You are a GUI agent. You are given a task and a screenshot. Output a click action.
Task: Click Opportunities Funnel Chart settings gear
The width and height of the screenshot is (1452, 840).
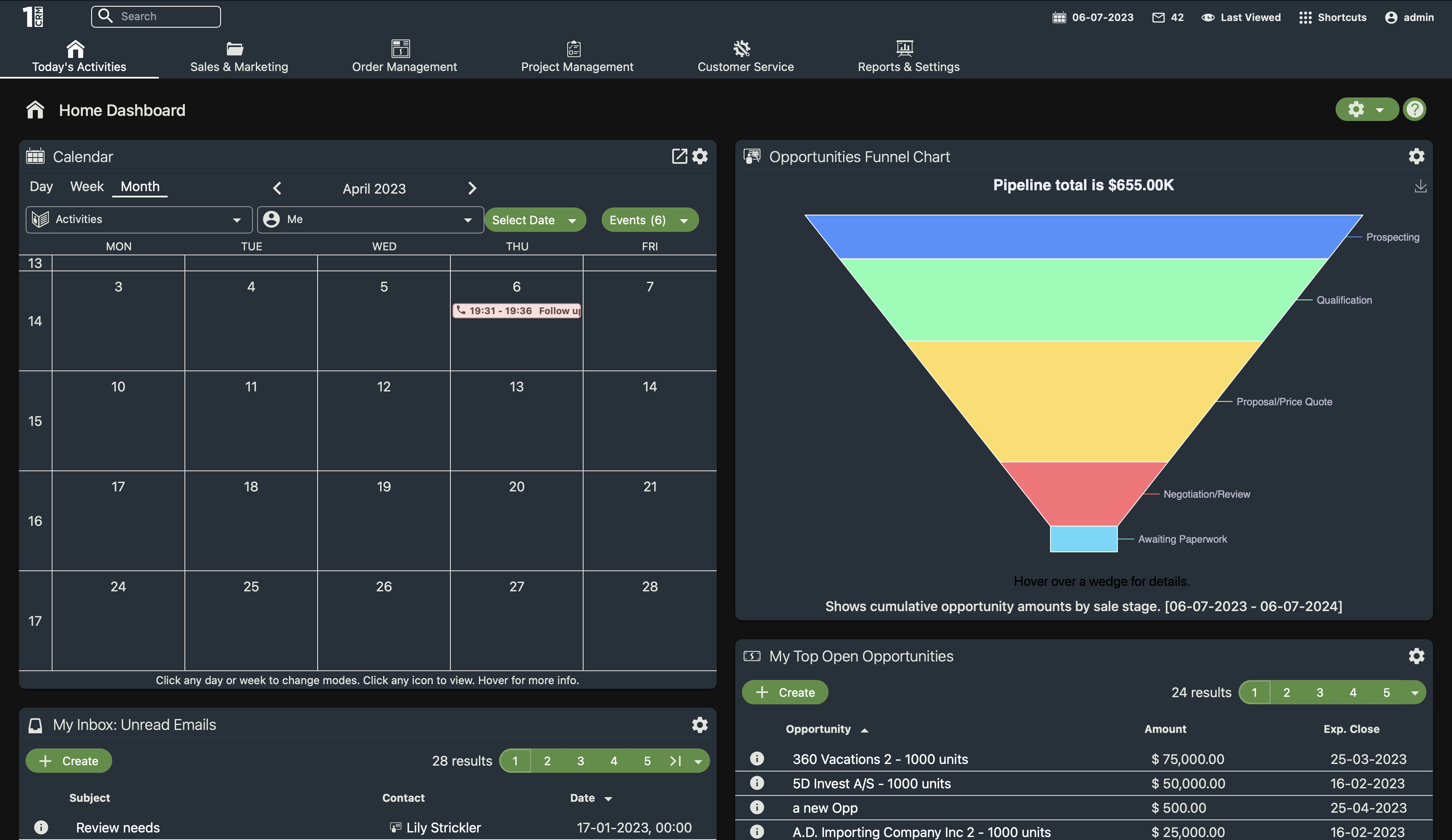(1416, 156)
